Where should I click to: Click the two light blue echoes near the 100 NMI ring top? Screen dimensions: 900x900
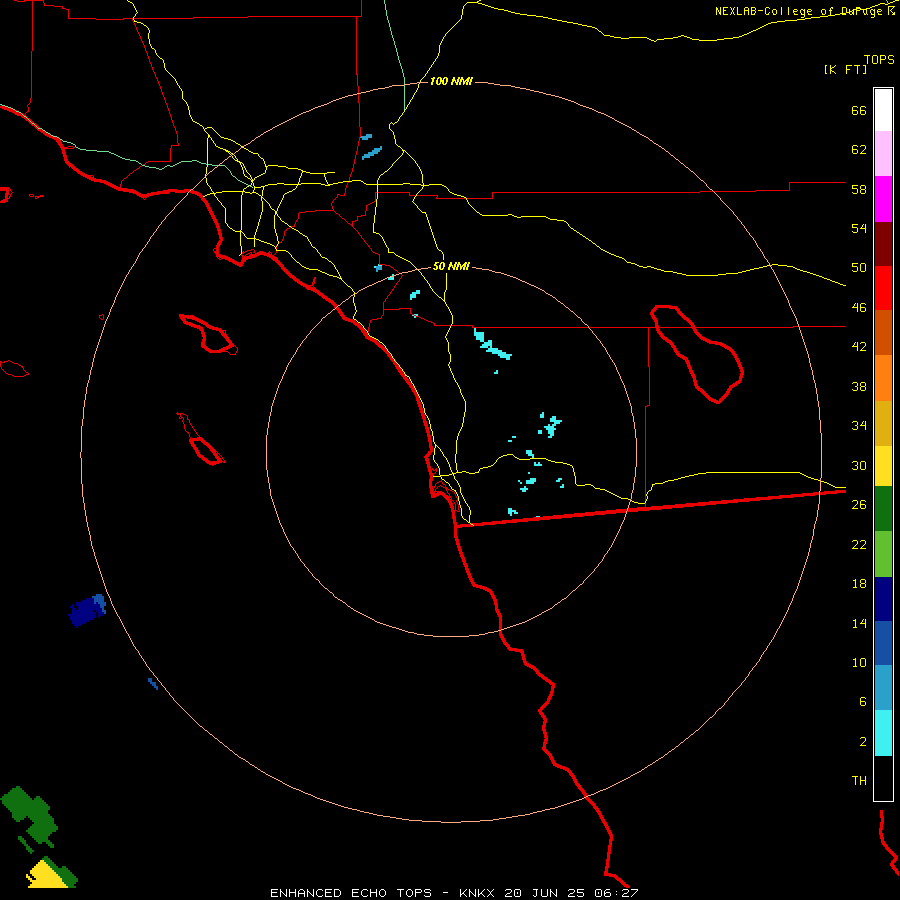[x=371, y=147]
